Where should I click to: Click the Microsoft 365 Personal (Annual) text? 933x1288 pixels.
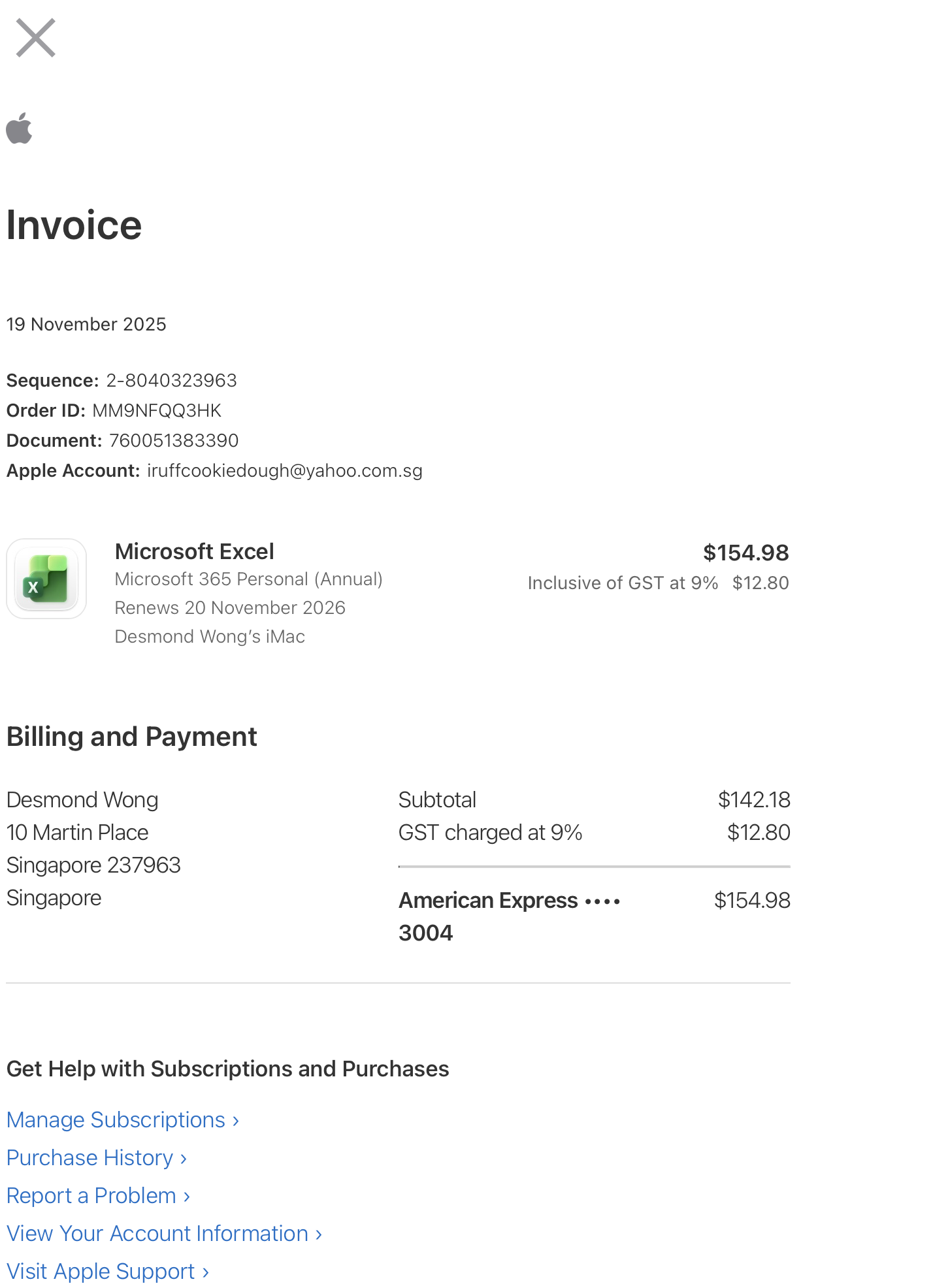249,579
